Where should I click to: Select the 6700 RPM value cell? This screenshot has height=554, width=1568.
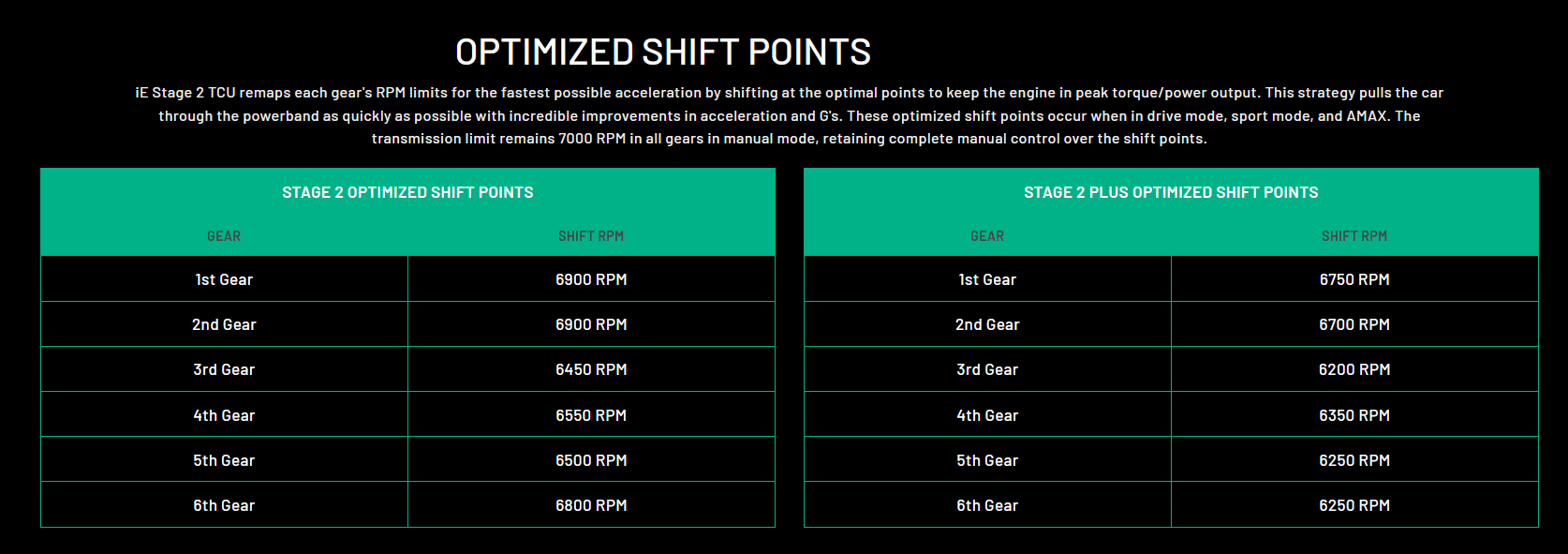[x=1354, y=324]
